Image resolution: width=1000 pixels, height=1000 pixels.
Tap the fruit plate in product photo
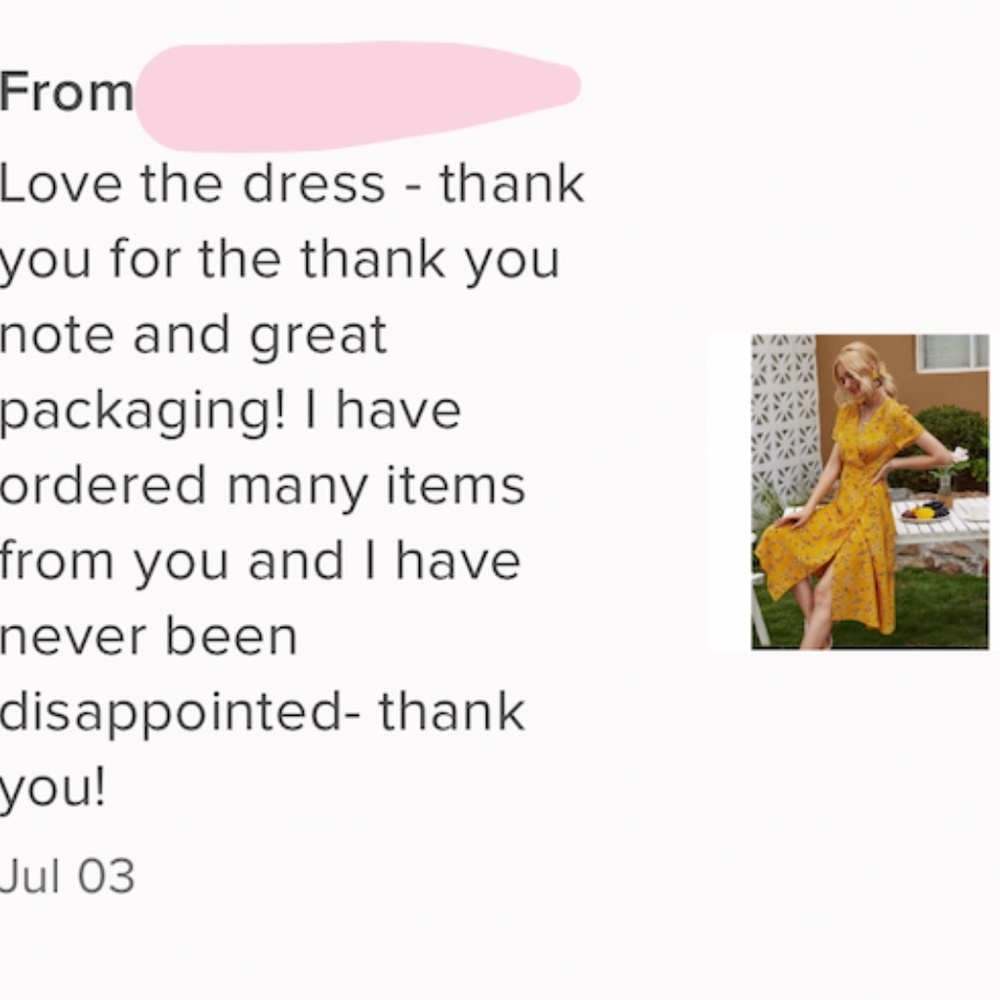pyautogui.click(x=922, y=511)
